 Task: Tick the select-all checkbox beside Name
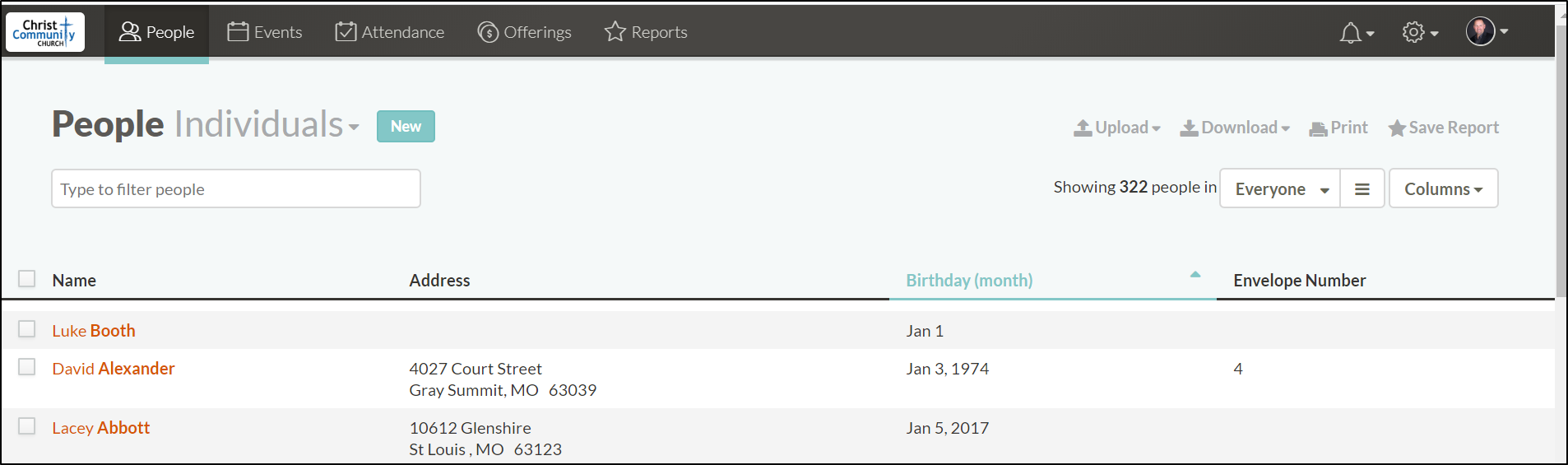tap(27, 279)
